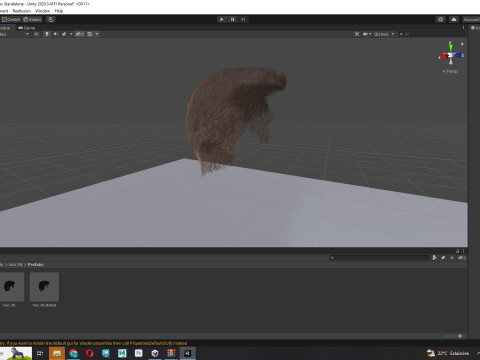This screenshot has height=360, width=480.
Task: Open the Help menu
Action: tap(59, 11)
